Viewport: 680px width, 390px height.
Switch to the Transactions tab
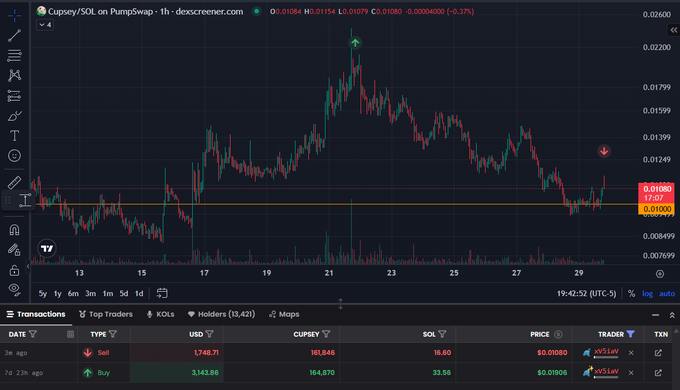[36, 314]
